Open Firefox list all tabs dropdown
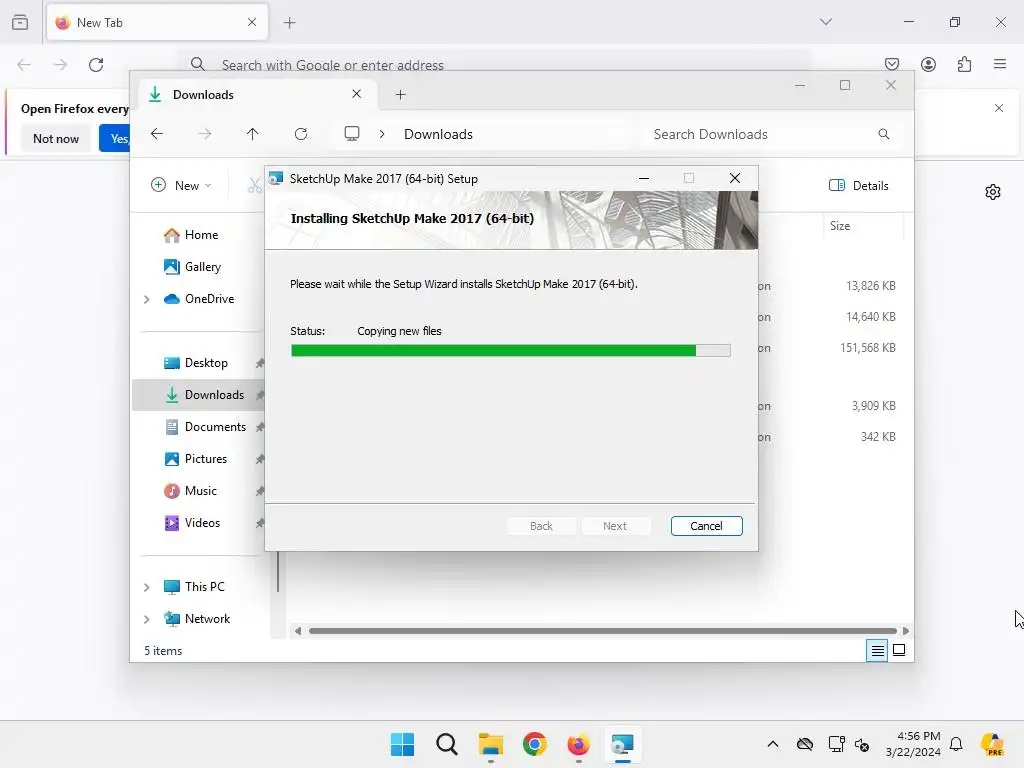The image size is (1024, 768). click(x=825, y=22)
